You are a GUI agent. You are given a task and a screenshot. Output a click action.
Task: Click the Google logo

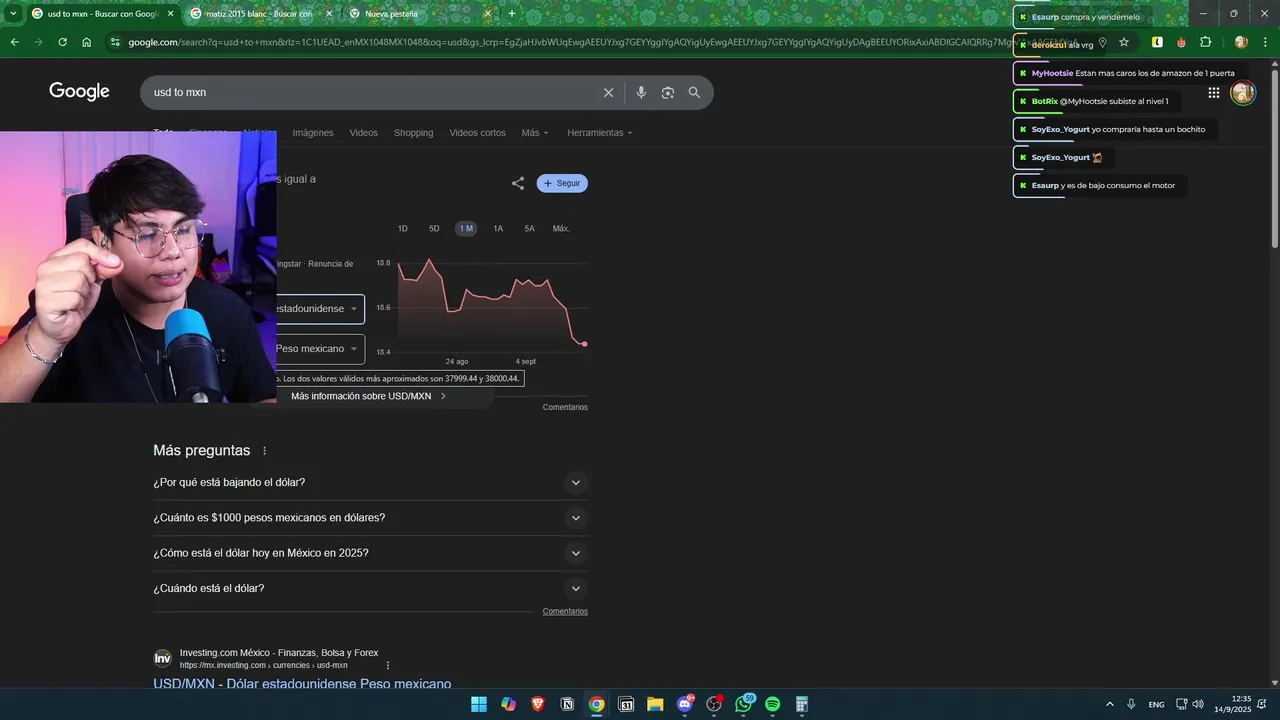79,91
